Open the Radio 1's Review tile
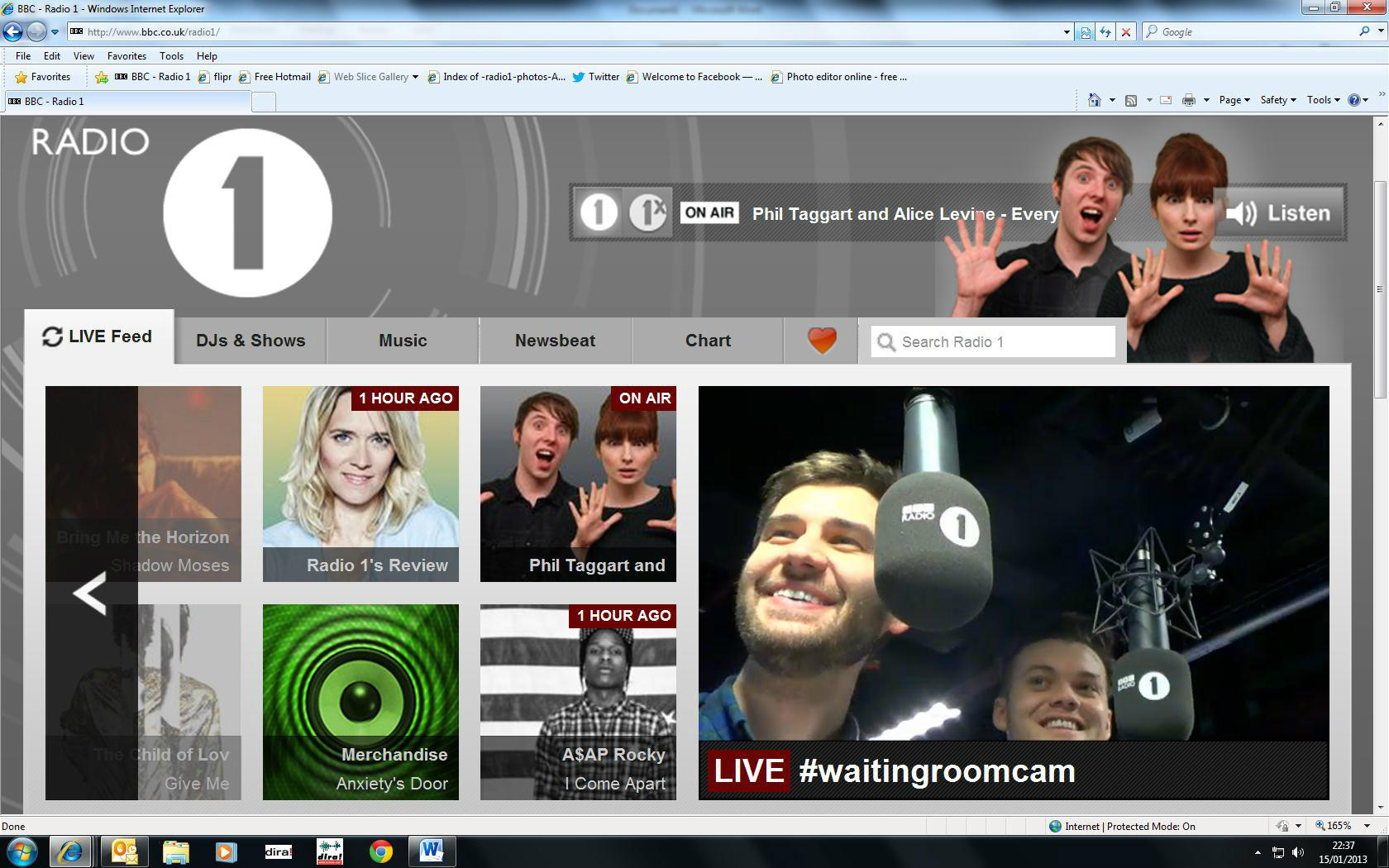 click(x=360, y=484)
